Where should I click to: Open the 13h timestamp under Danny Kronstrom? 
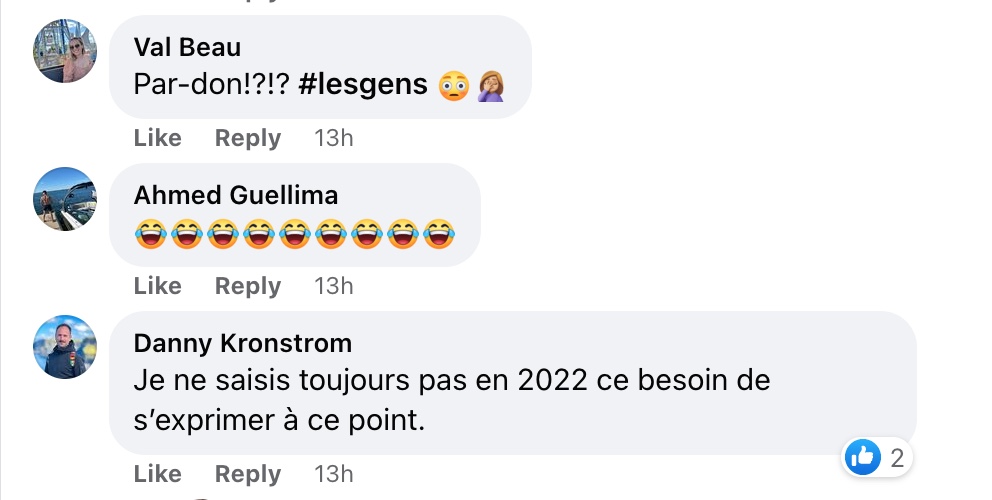point(333,474)
